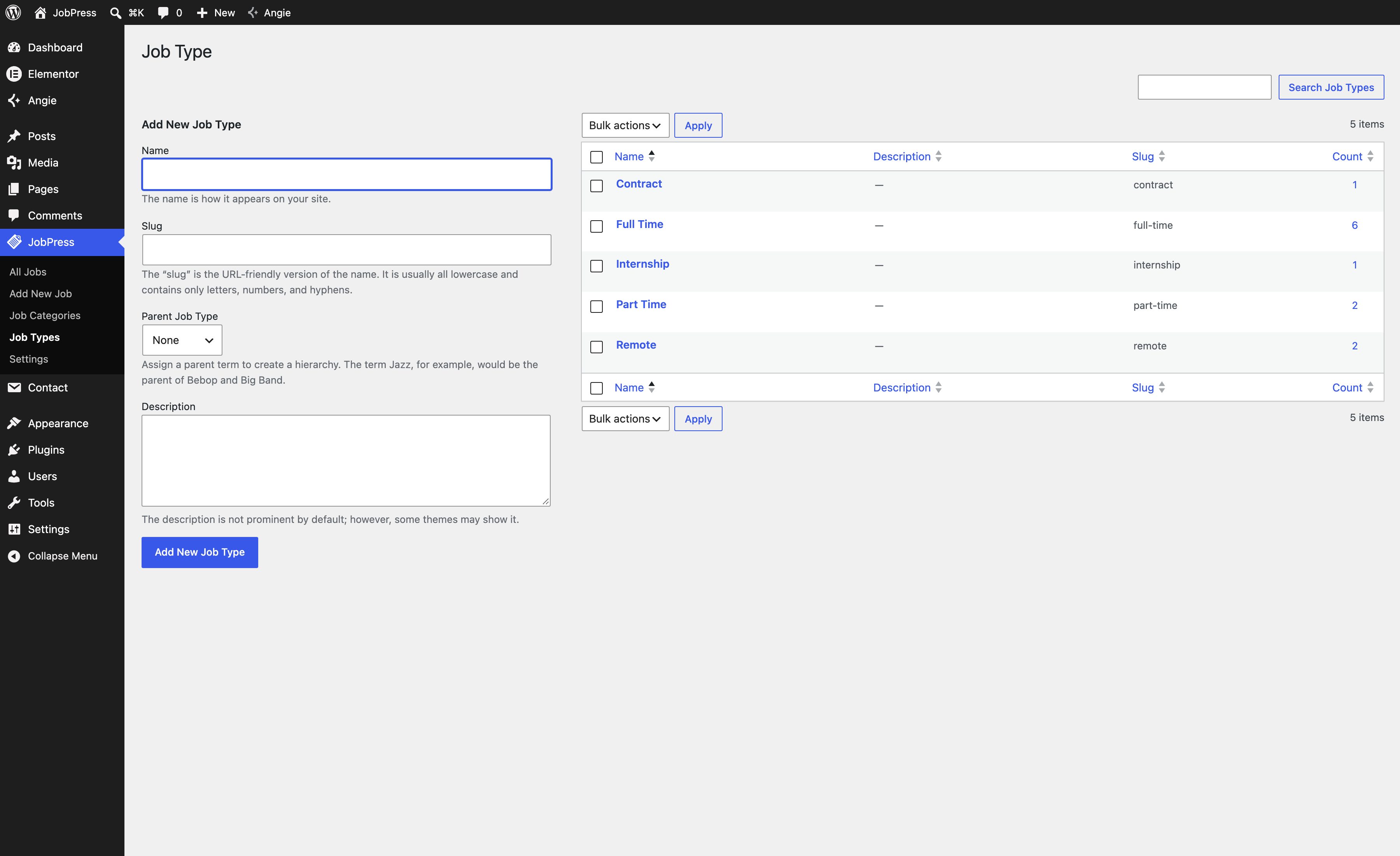Open the Full Time job type link
The height and width of the screenshot is (856, 1400).
639,224
